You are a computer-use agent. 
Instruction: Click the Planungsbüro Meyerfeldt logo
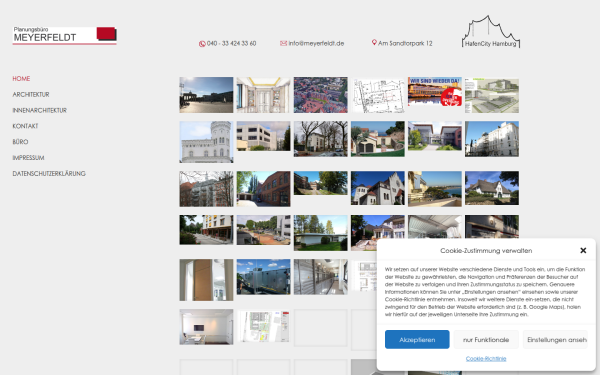coord(65,36)
